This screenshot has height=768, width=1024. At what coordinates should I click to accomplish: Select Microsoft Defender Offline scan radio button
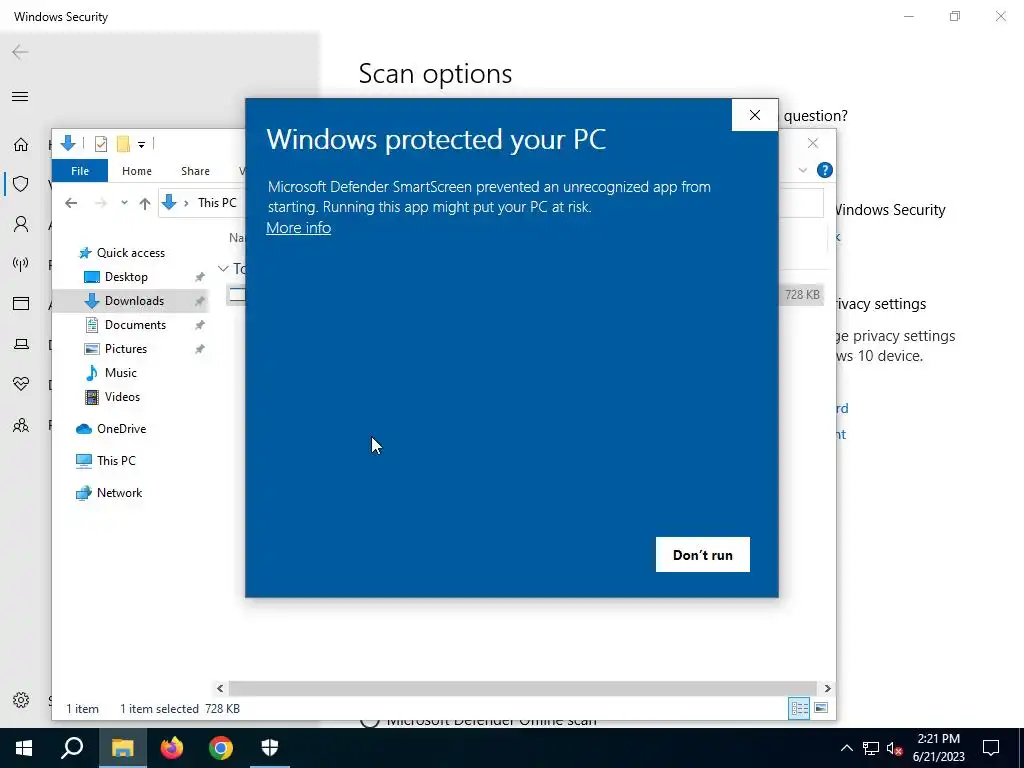pyautogui.click(x=370, y=721)
